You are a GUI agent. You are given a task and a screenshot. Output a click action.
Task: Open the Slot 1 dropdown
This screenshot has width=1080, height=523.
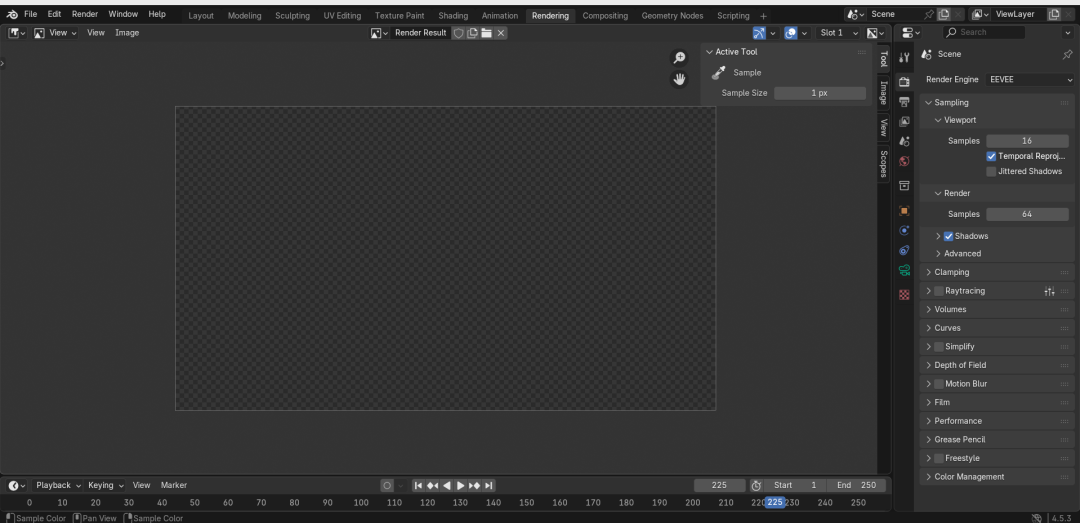(839, 32)
